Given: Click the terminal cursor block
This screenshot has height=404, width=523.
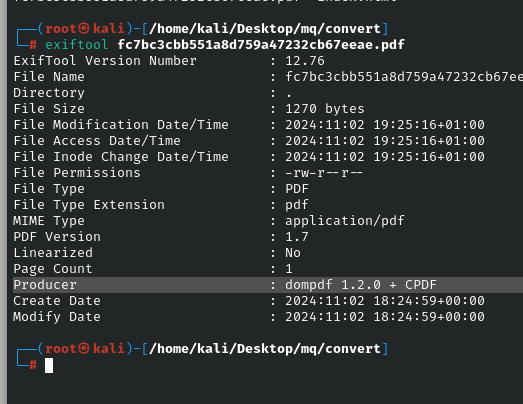Looking at the screenshot, I should (x=49, y=365).
